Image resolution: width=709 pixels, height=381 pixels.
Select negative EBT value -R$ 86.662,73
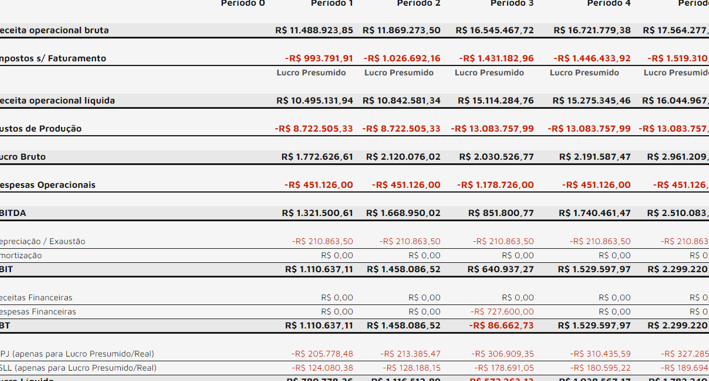(501, 325)
